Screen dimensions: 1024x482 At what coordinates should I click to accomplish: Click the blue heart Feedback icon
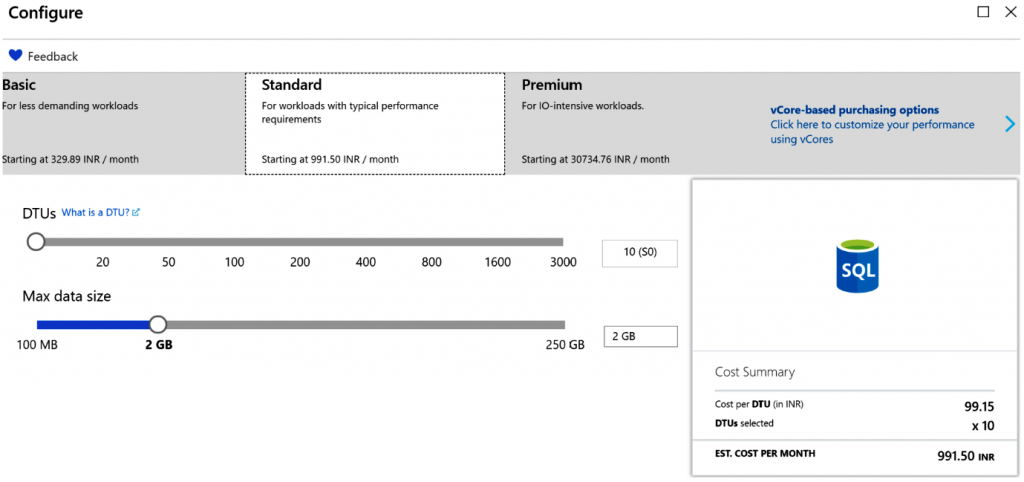coord(15,56)
